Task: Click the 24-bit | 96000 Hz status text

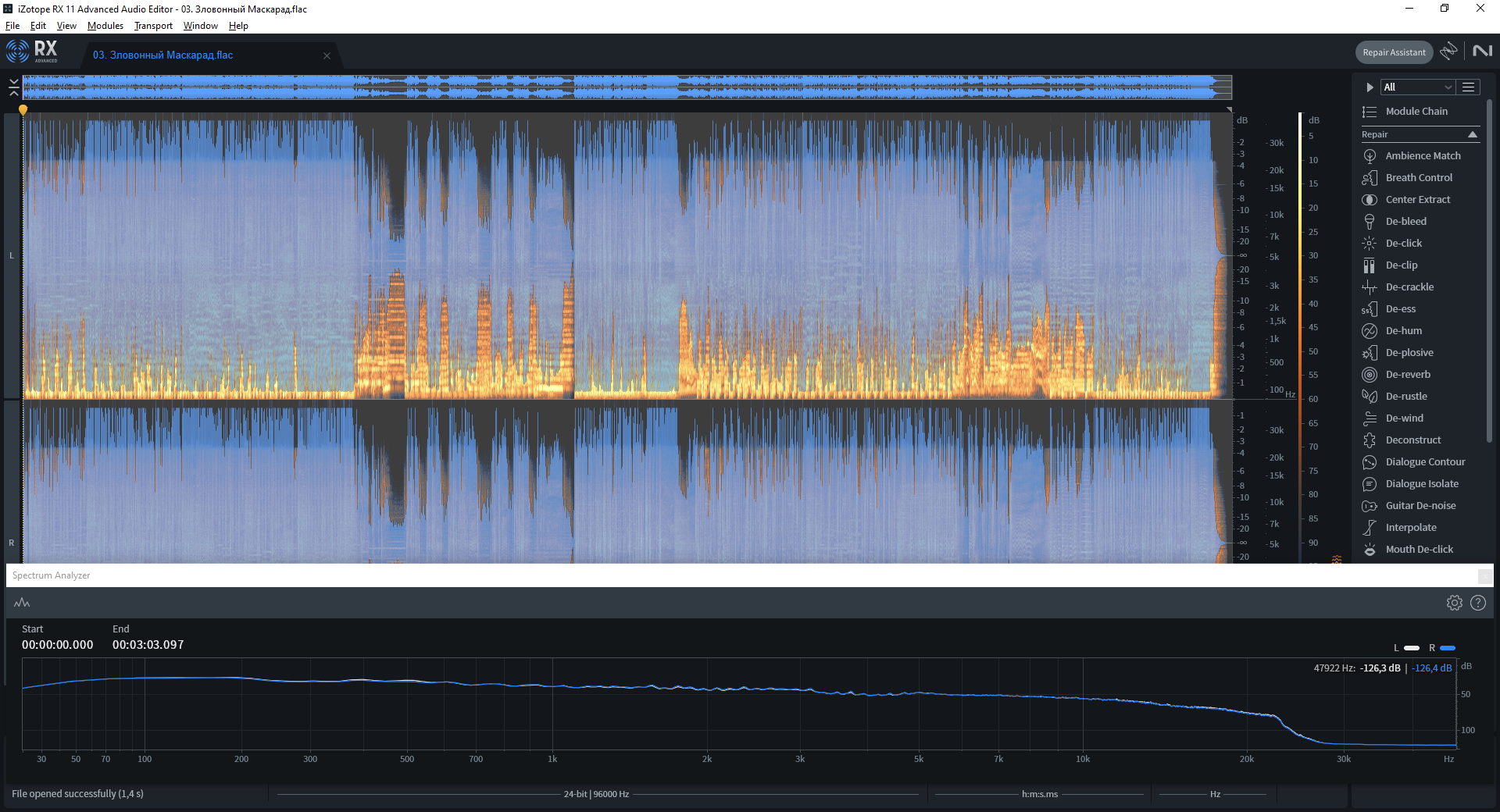Action: point(596,794)
